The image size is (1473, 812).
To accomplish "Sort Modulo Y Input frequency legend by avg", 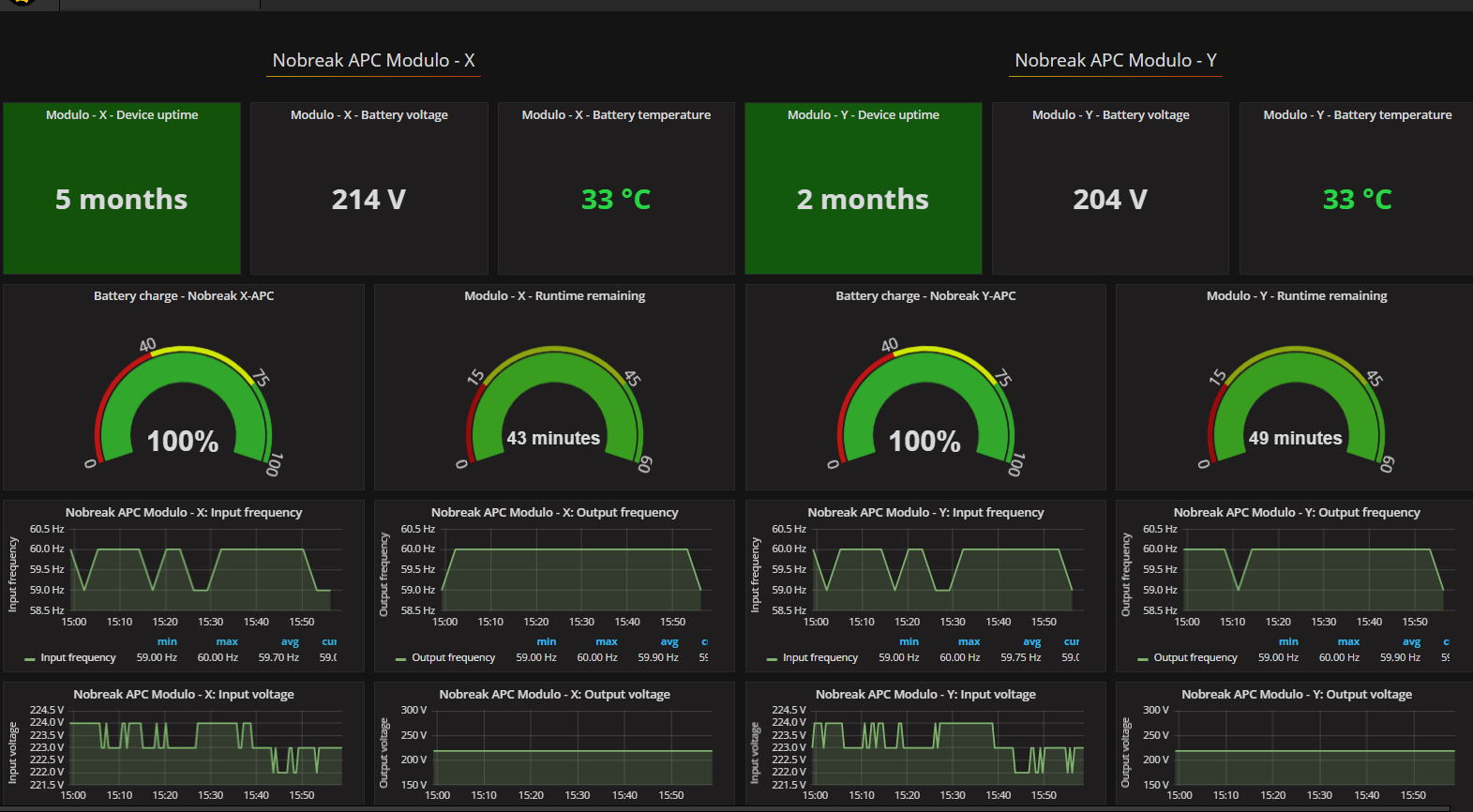I will tap(1032, 641).
